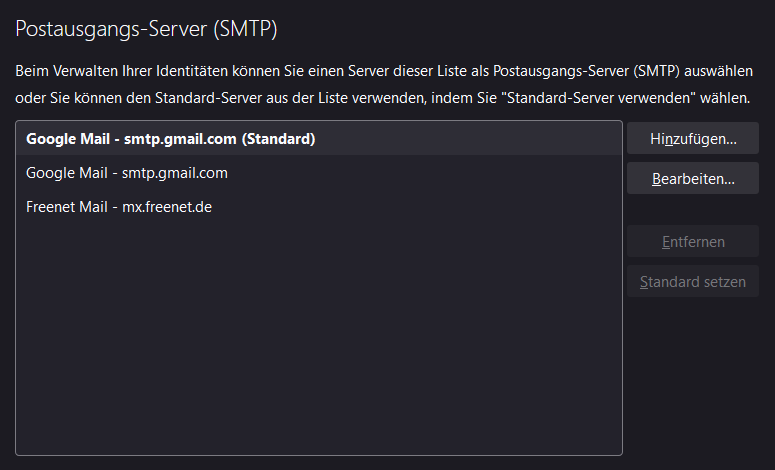The width and height of the screenshot is (775, 470).
Task: Click "Google Mail" in the second list row
Action: coord(65,173)
